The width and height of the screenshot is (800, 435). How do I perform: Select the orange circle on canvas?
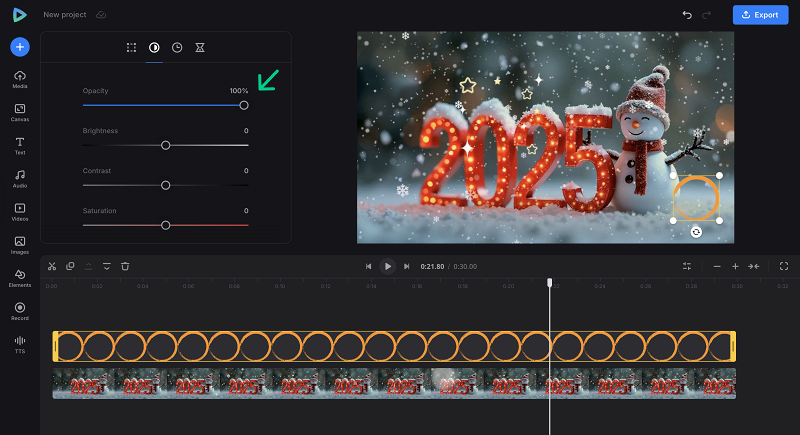(x=696, y=198)
